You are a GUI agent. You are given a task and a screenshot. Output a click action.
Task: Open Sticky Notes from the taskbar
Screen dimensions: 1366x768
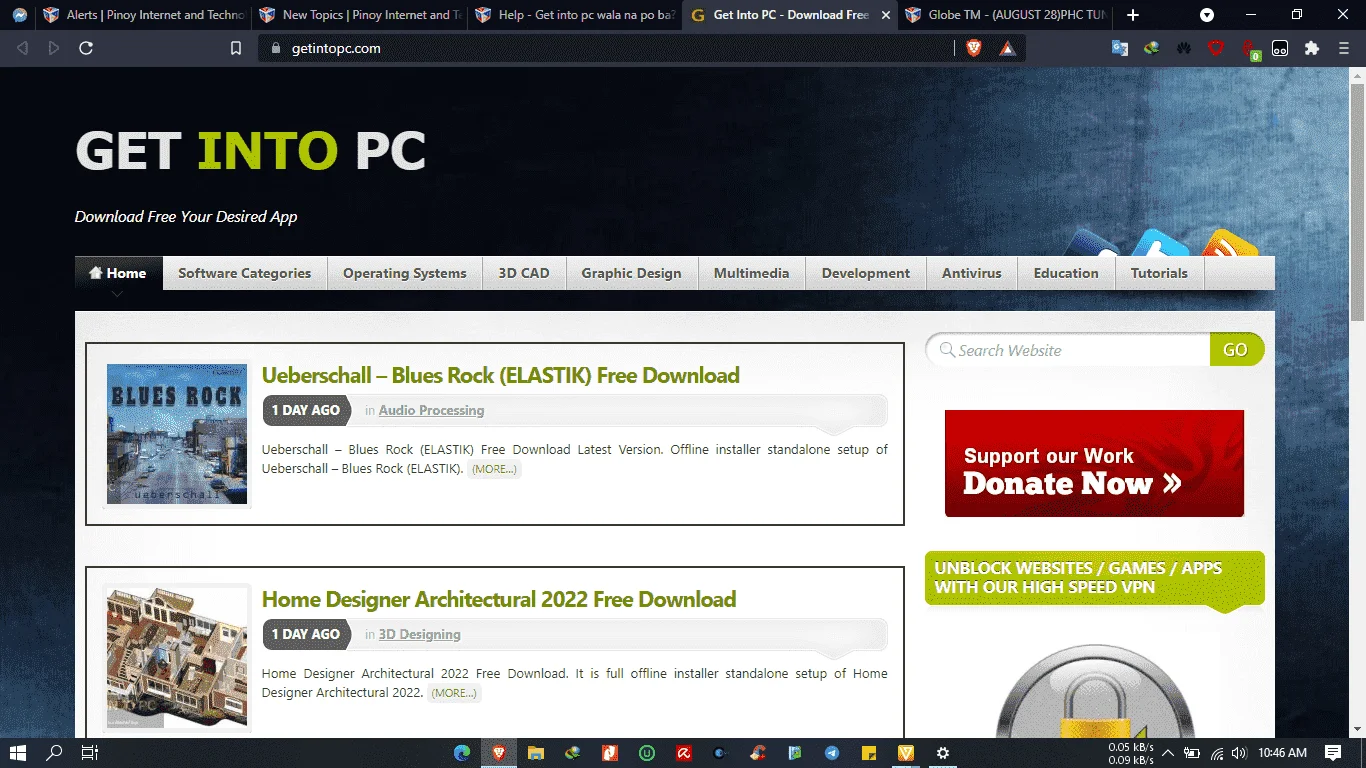tap(869, 753)
